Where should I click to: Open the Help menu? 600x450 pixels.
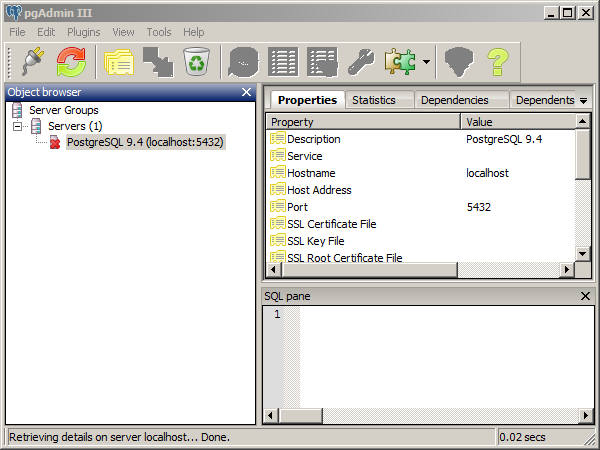[x=194, y=32]
